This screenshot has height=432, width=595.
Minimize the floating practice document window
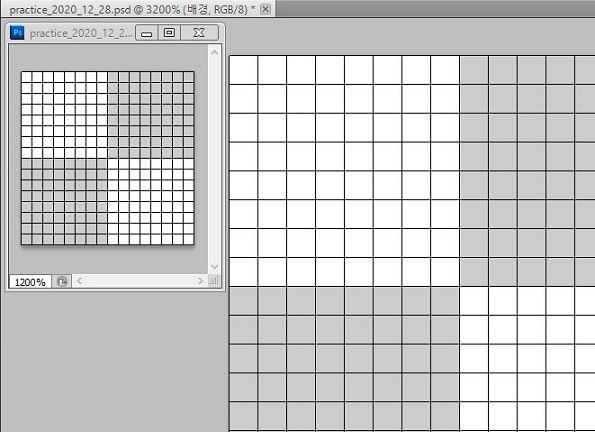pos(147,33)
